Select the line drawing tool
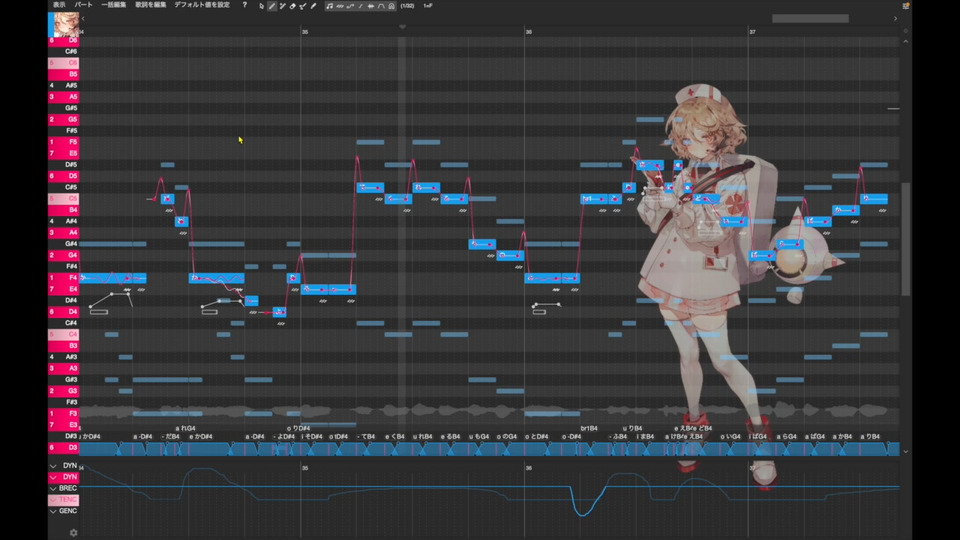This screenshot has height=540, width=960. (x=282, y=6)
